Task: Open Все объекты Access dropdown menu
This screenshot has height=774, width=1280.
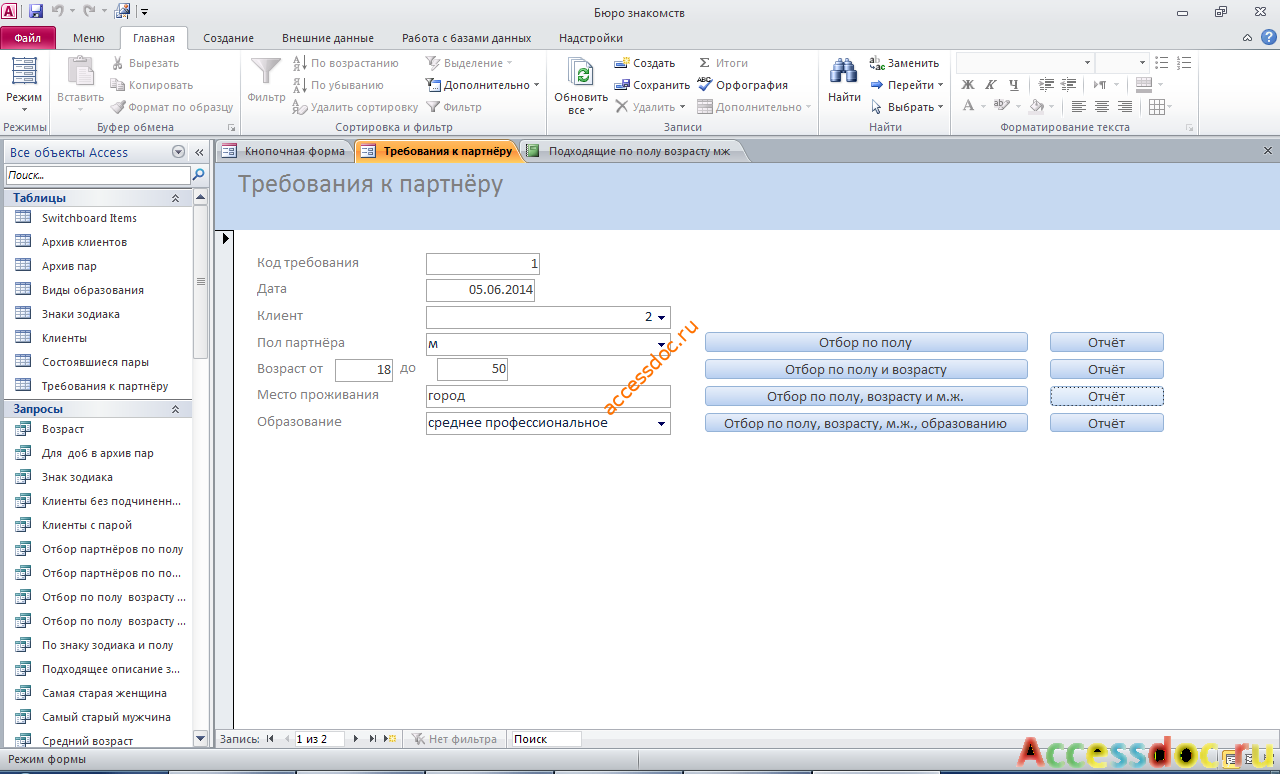Action: pyautogui.click(x=179, y=152)
